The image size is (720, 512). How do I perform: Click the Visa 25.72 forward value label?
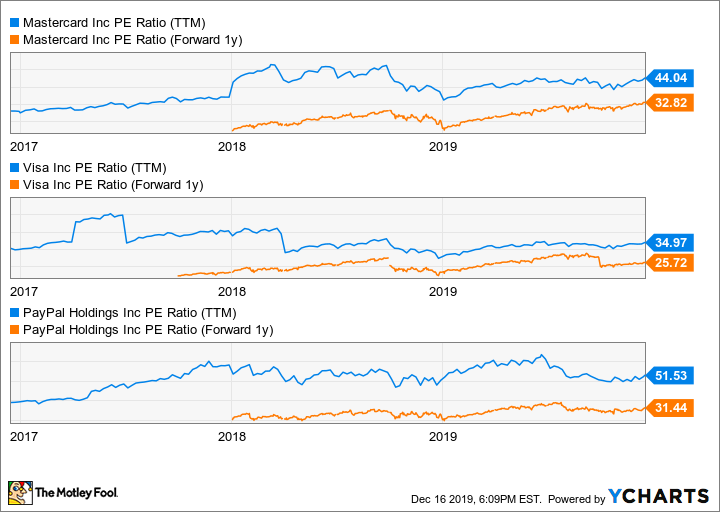(669, 263)
